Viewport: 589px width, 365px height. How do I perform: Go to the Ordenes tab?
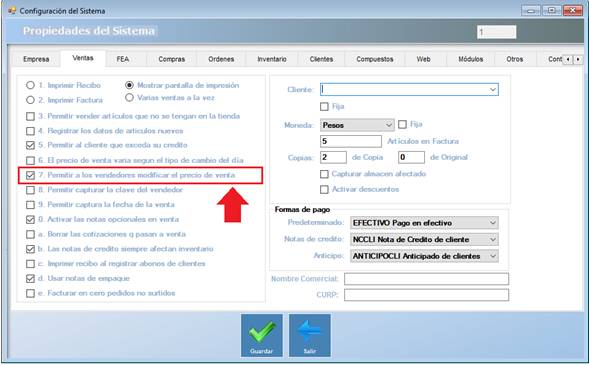[221, 59]
